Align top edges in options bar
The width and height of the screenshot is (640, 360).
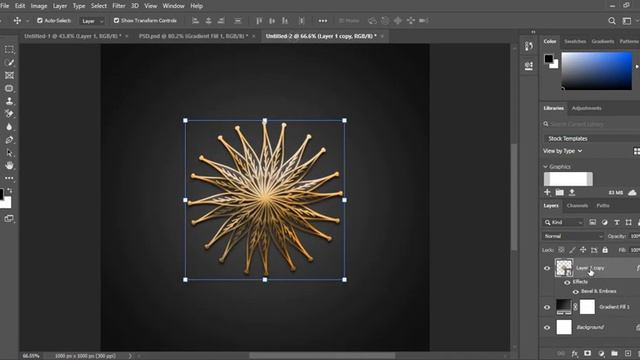259,20
